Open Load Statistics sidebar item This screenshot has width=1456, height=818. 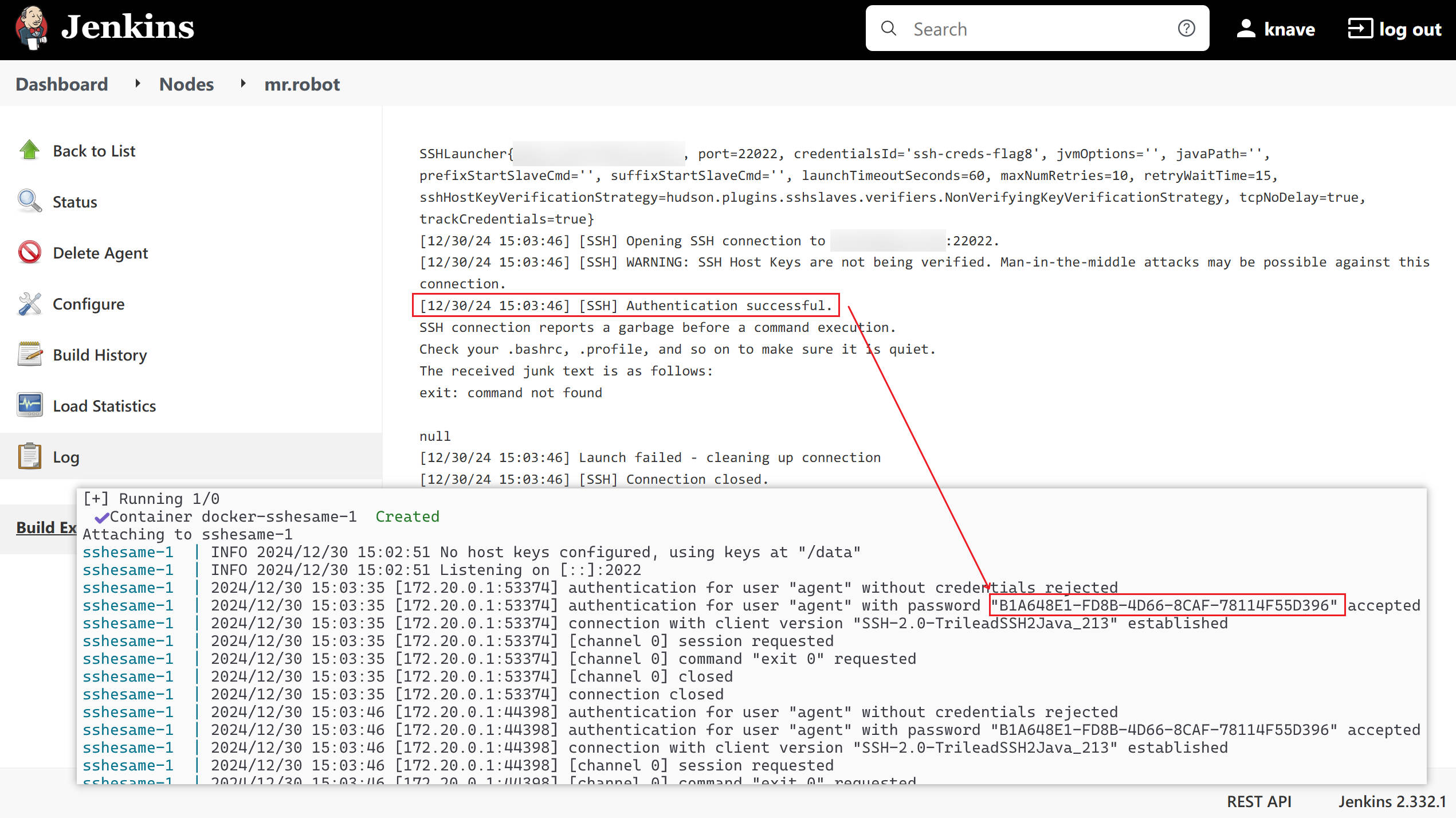[104, 406]
